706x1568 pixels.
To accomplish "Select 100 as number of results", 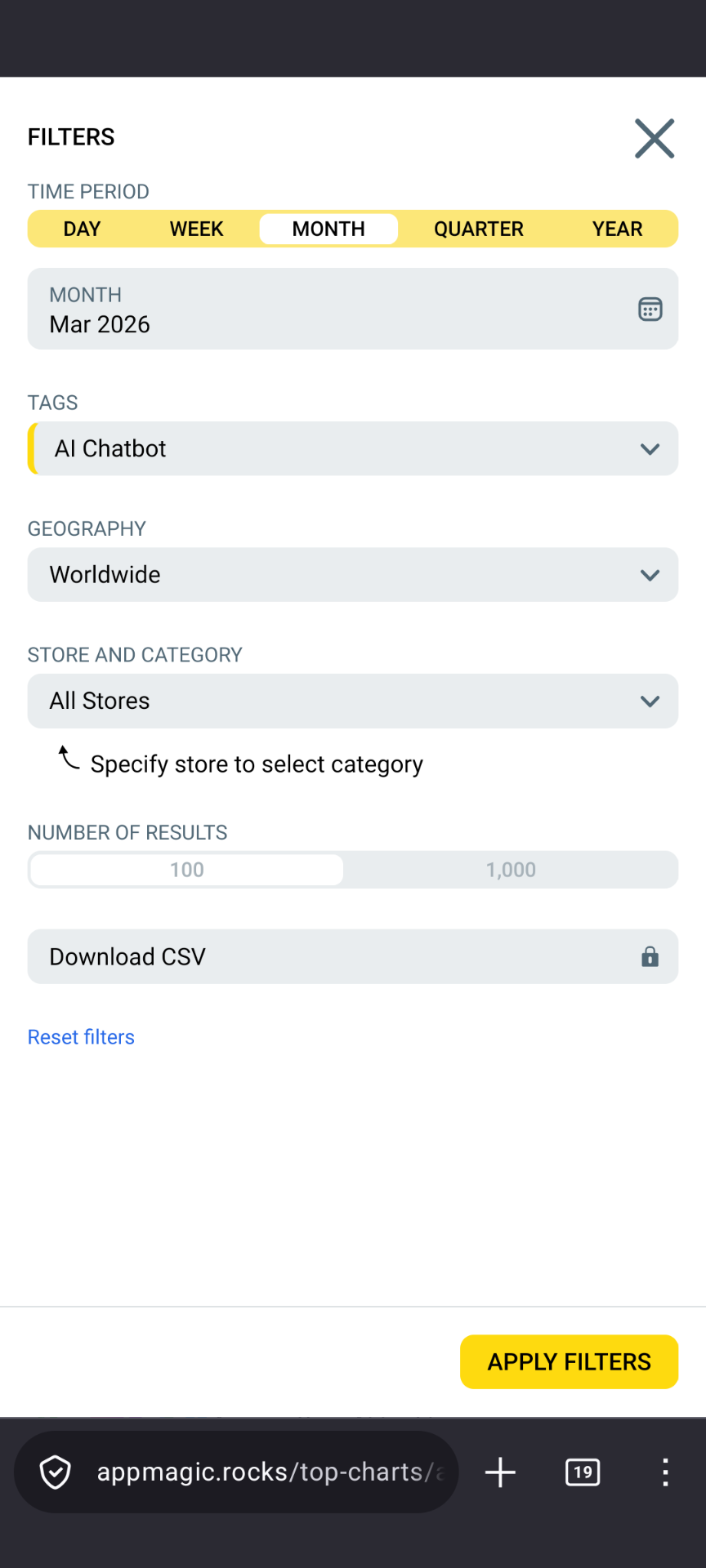I will [187, 870].
